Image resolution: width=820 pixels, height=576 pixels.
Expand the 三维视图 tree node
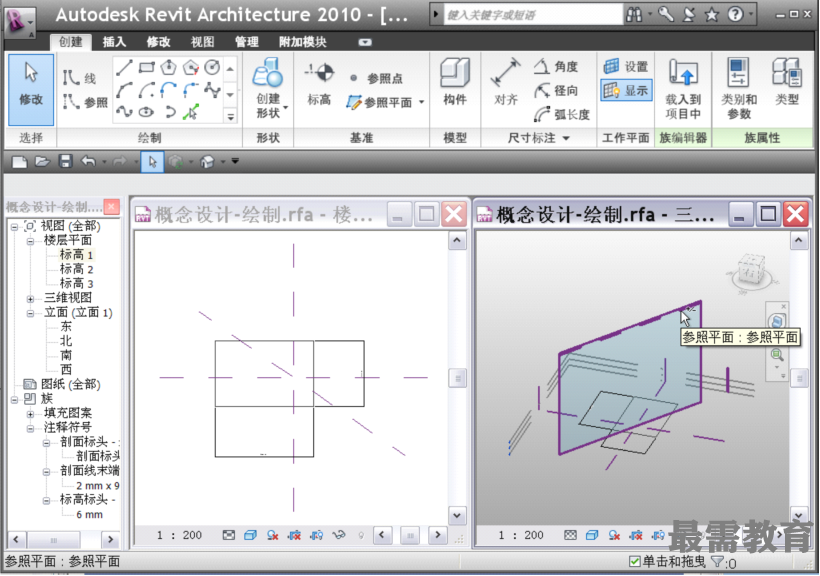pos(30,299)
